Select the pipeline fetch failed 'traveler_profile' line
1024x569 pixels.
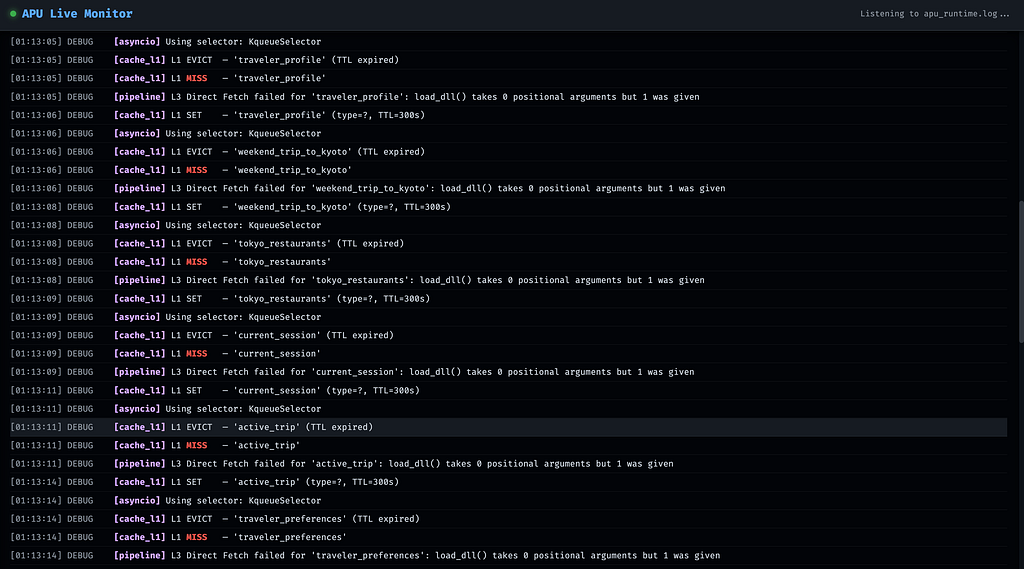(x=508, y=97)
